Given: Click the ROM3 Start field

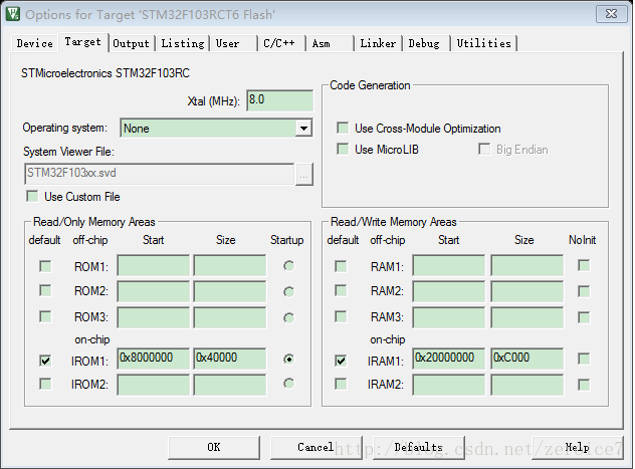Looking at the screenshot, I should click(153, 317).
